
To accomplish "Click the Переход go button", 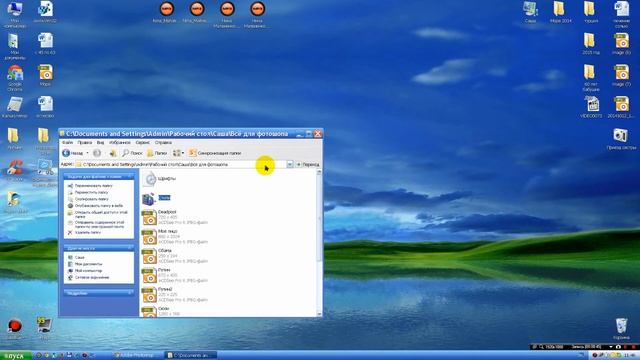I will click(x=307, y=164).
